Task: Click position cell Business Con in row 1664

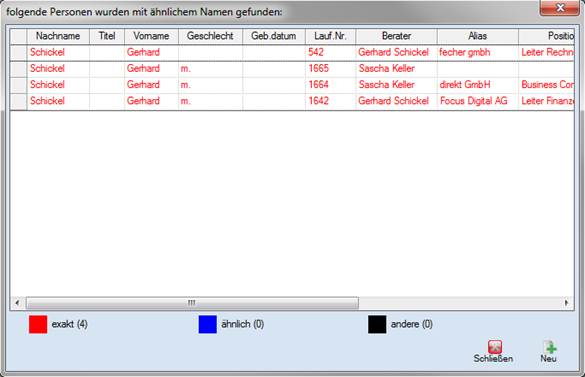Action: (546, 85)
